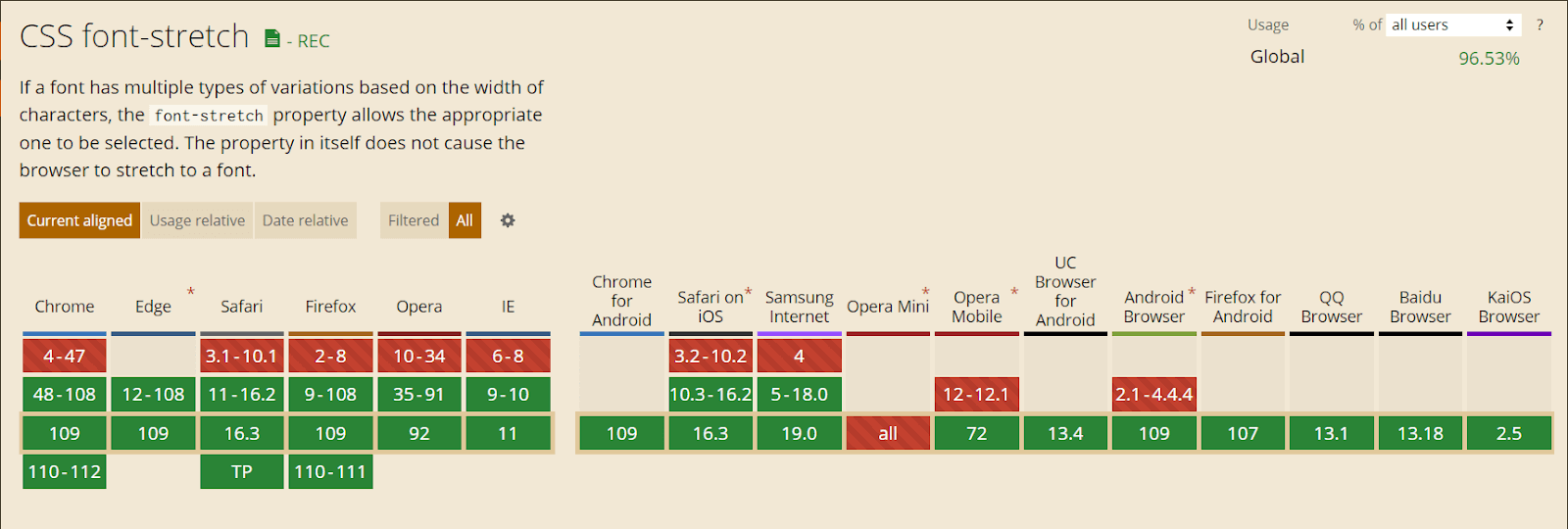
Task: Click the REC specification document icon
Action: 272,39
